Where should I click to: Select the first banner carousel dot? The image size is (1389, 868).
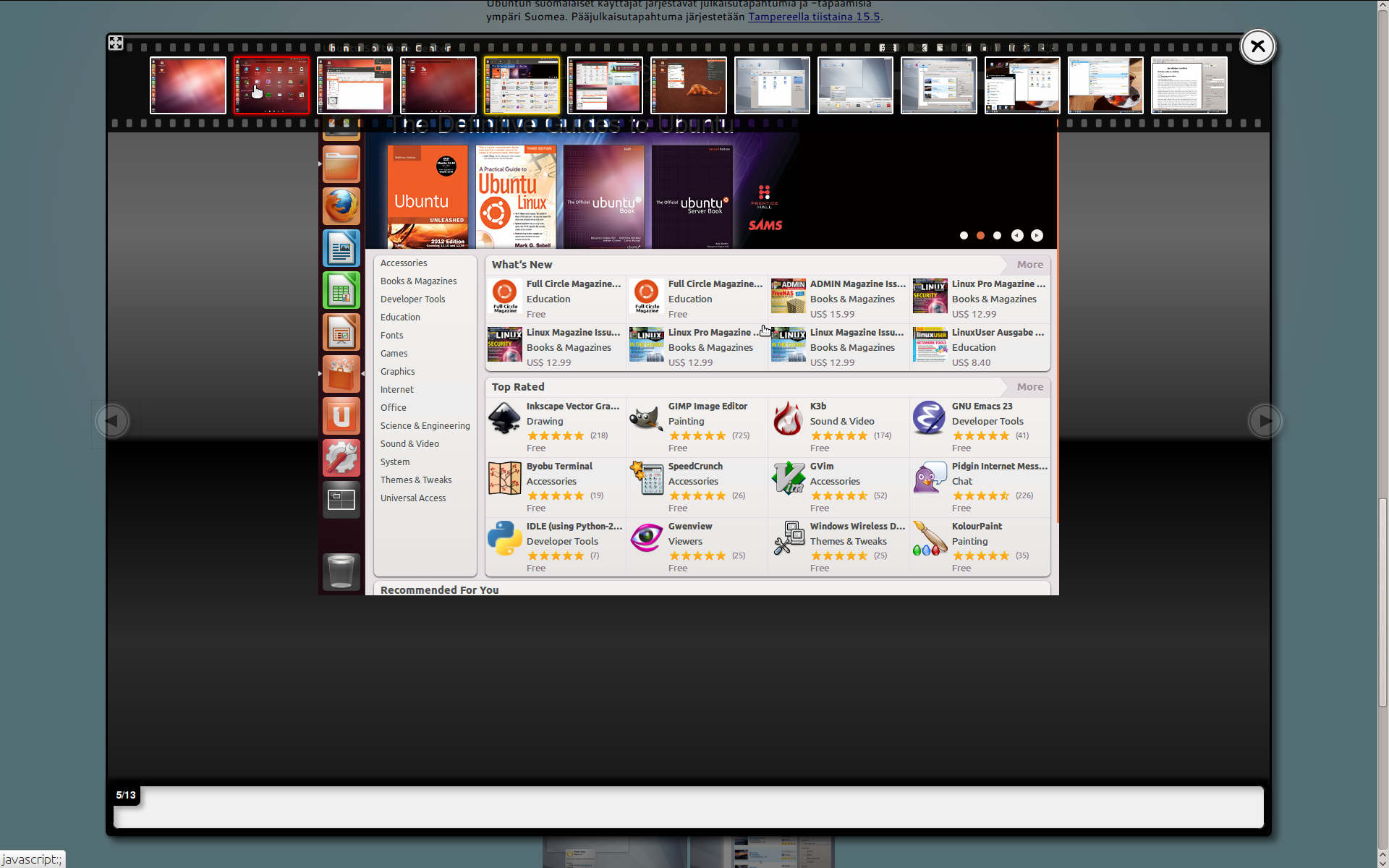click(964, 236)
